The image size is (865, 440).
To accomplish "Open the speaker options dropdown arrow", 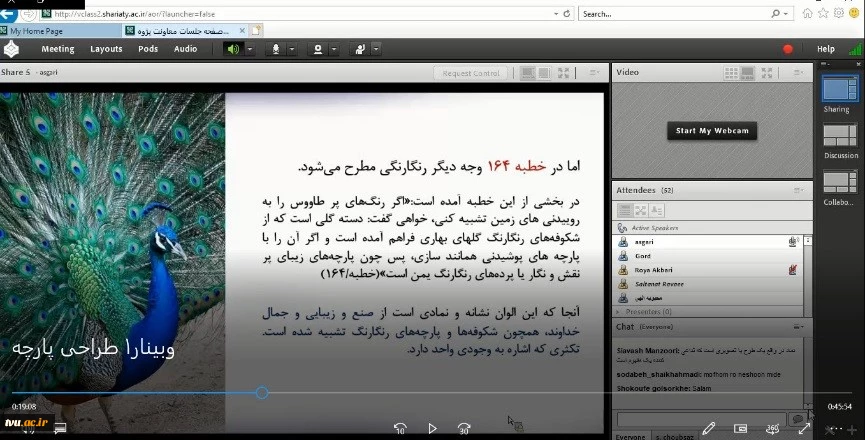I will 250,49.
